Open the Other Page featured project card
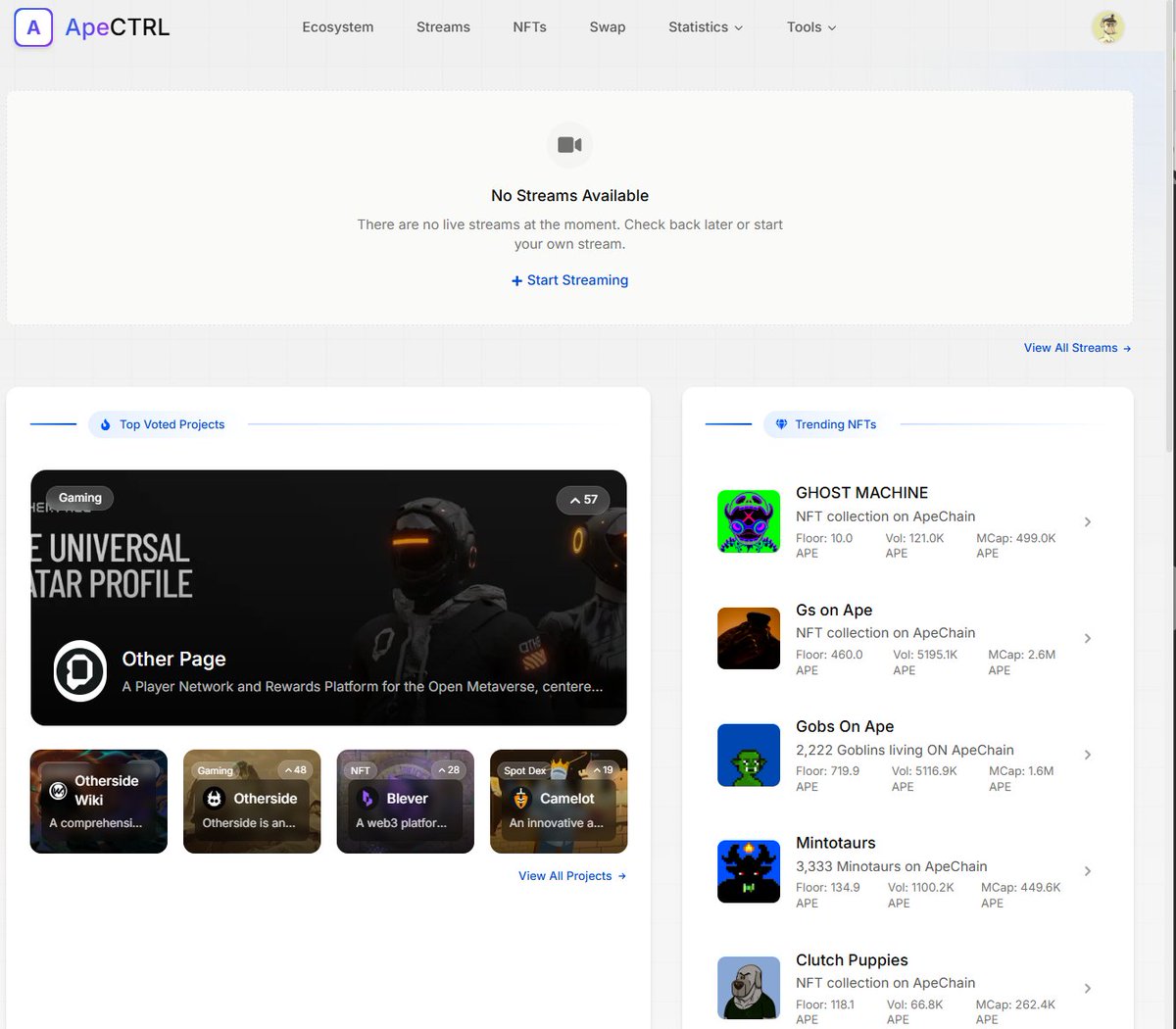1176x1029 pixels. pyautogui.click(x=328, y=598)
